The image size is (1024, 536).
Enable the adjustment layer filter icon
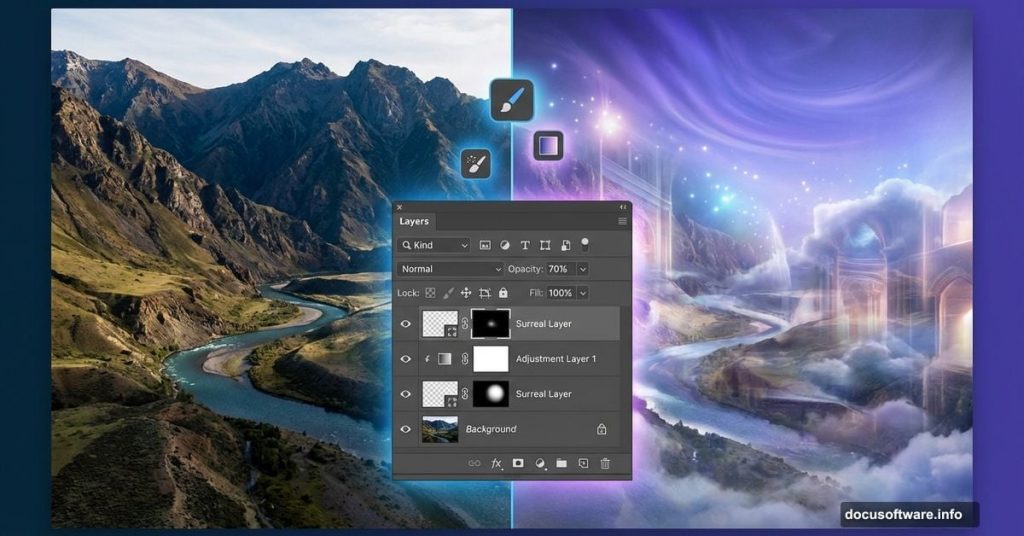[x=505, y=245]
